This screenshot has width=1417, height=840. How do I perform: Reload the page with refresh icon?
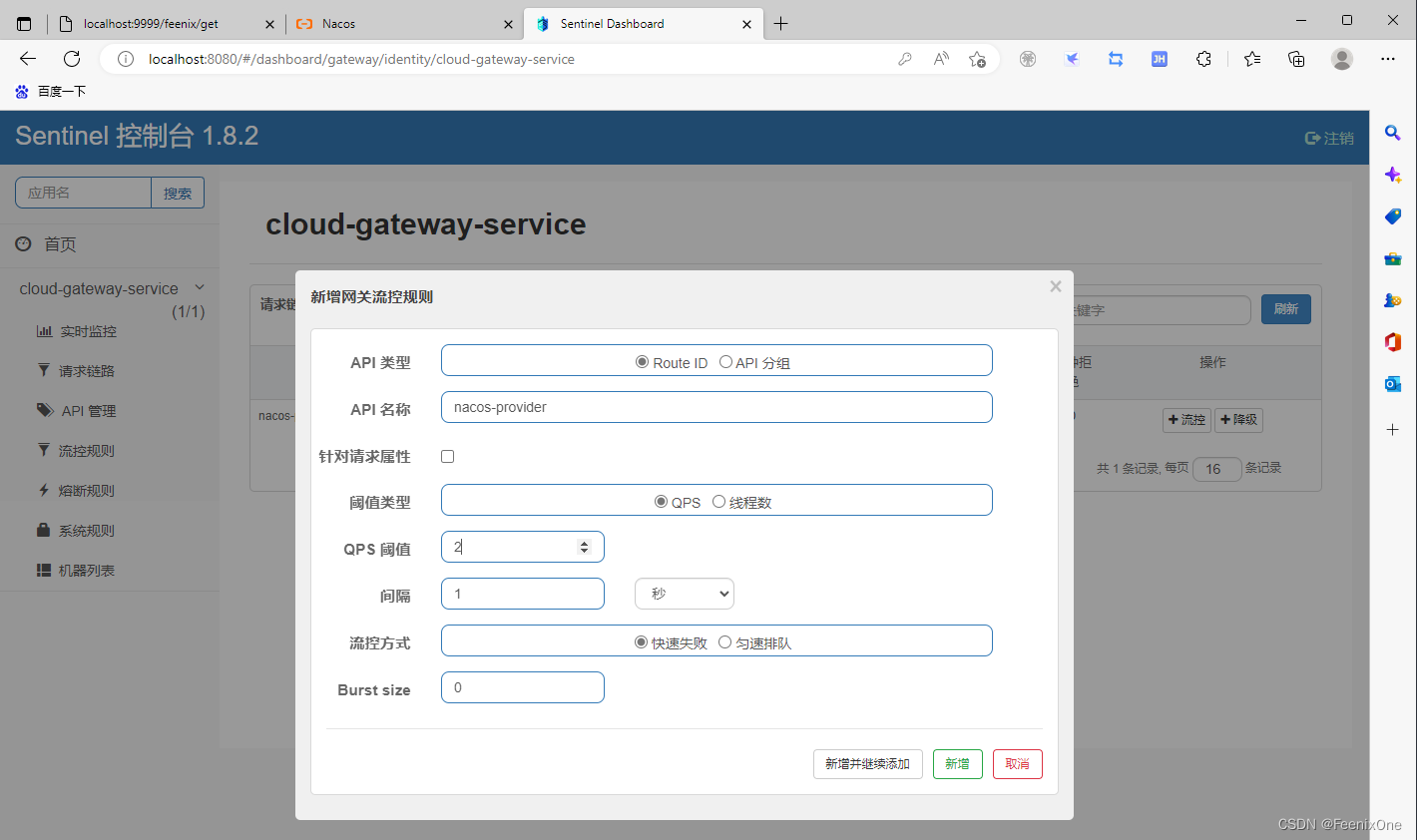[x=72, y=59]
